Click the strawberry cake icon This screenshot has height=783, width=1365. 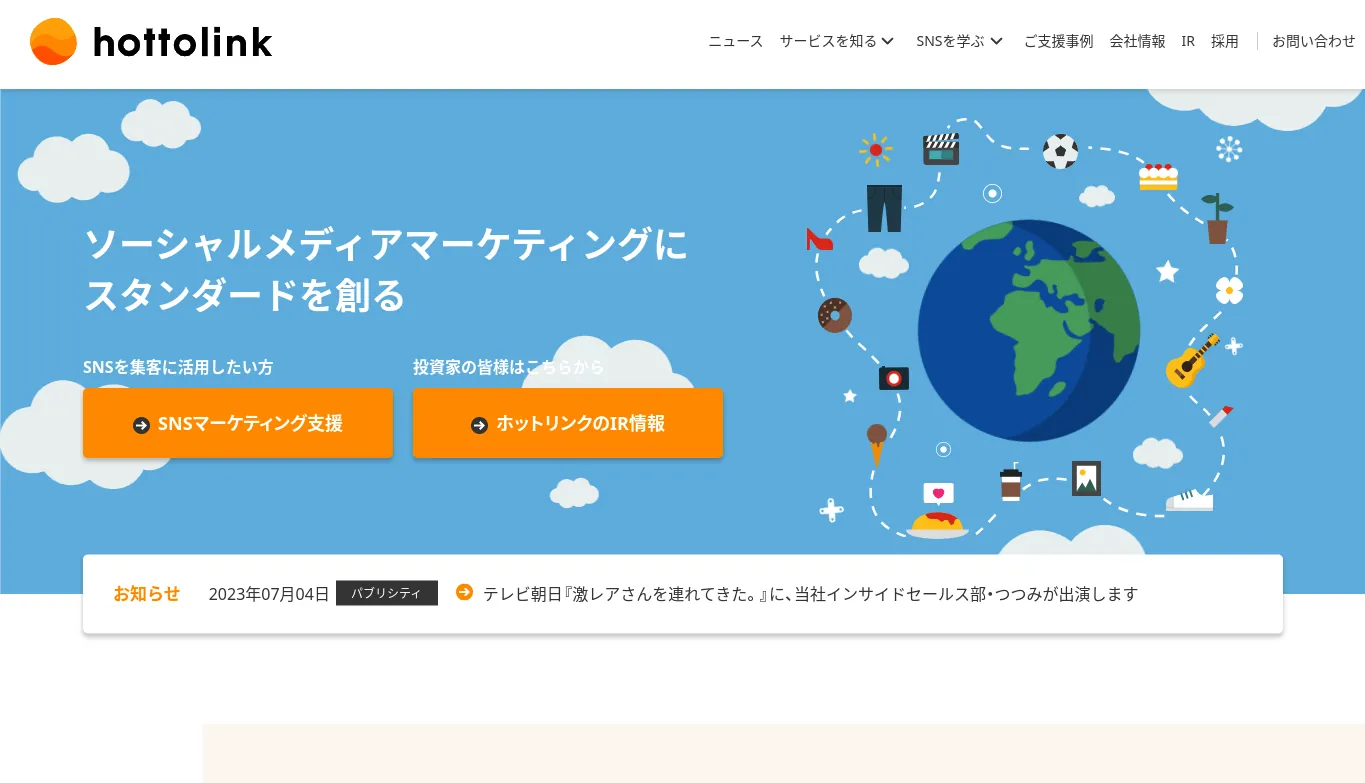pyautogui.click(x=1158, y=177)
